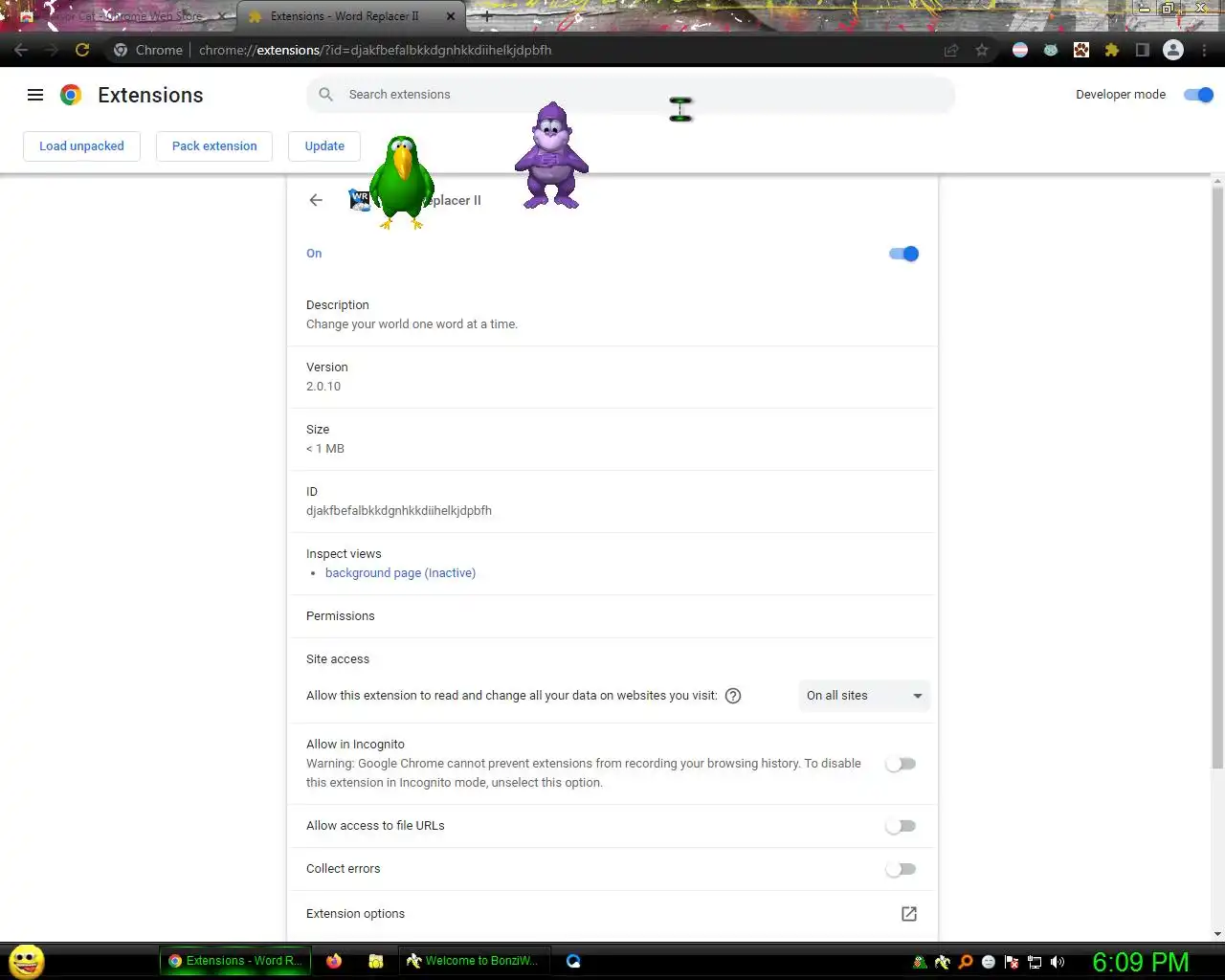Click the search magnifier icon
The image size is (1225, 980).
point(326,95)
